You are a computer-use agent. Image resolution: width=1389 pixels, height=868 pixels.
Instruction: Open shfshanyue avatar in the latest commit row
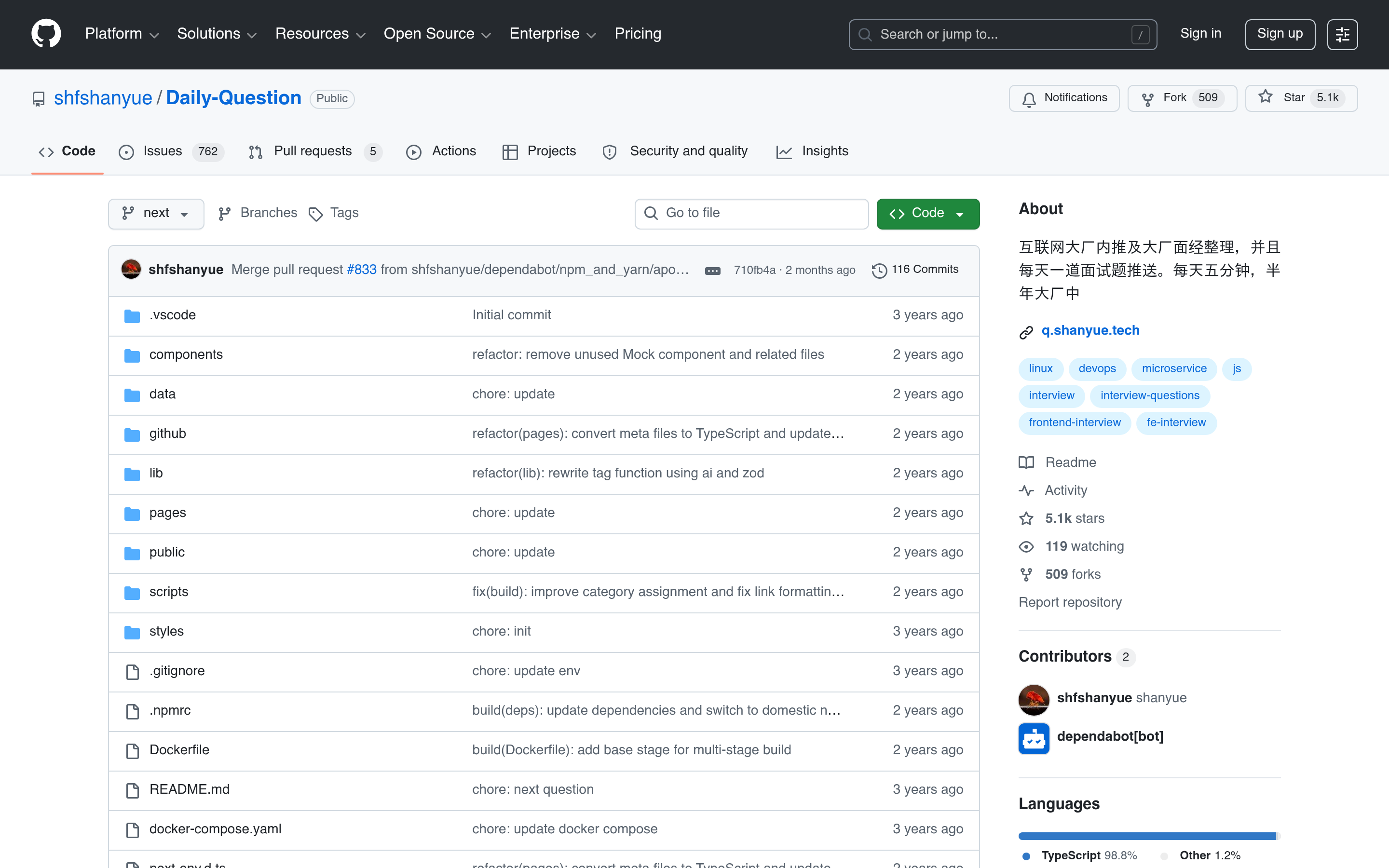pos(131,269)
